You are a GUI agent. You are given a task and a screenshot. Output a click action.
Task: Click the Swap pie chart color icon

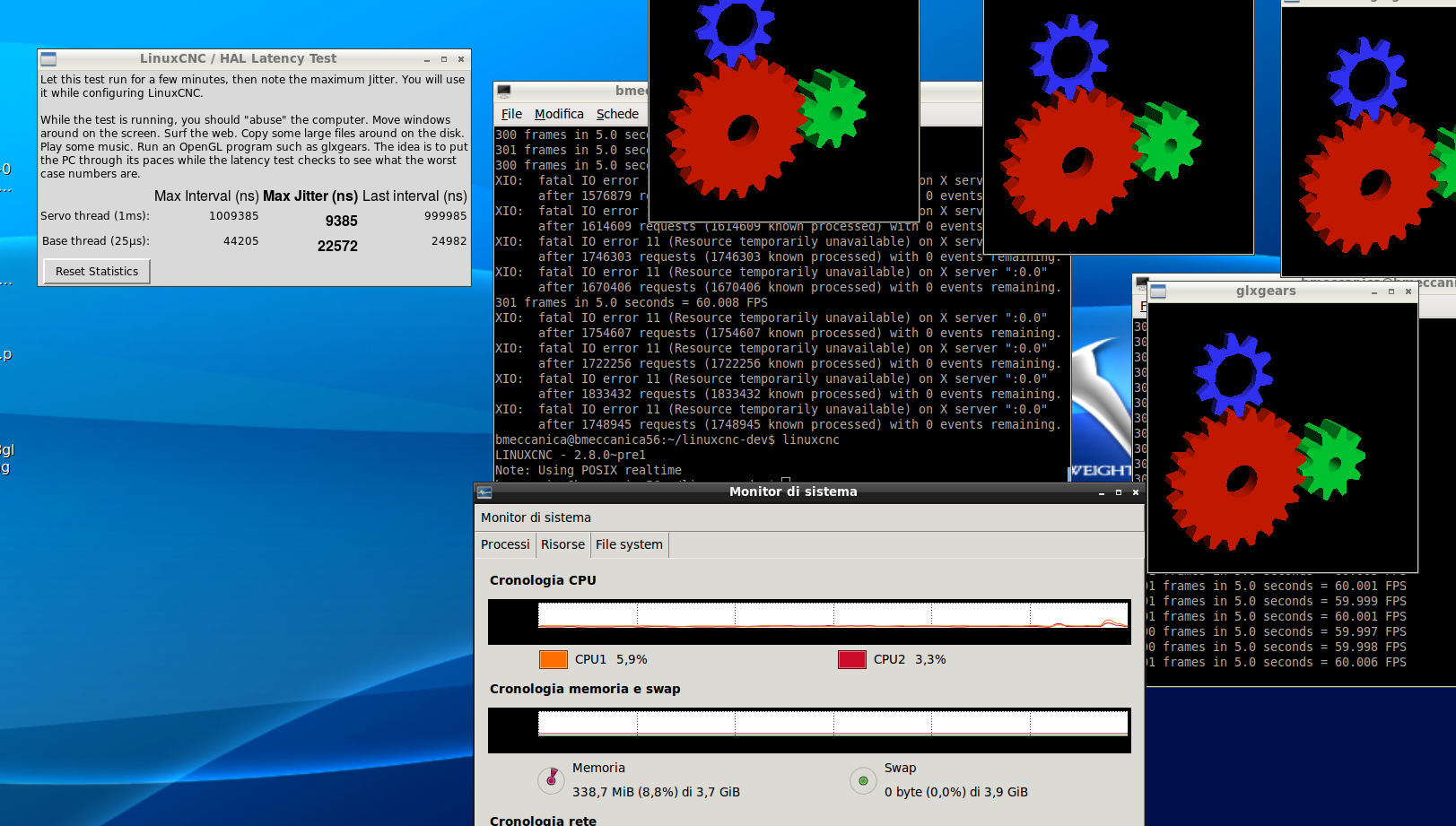[x=863, y=780]
